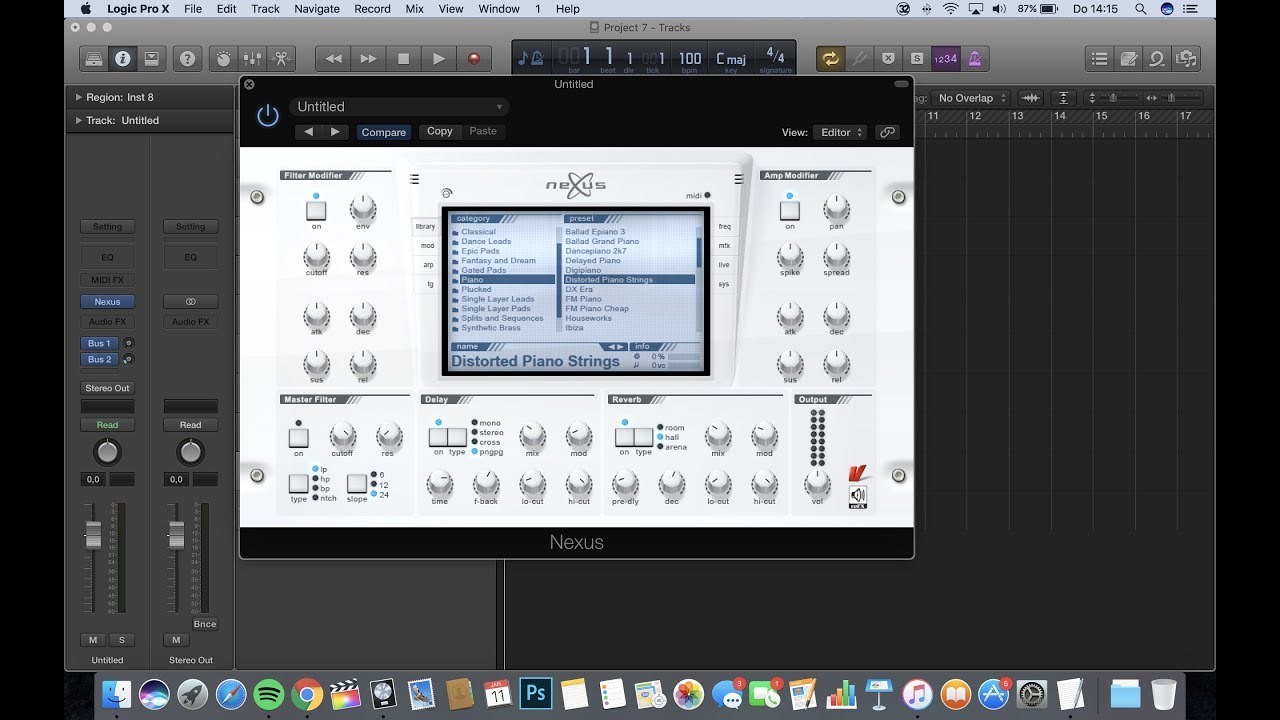Image resolution: width=1280 pixels, height=720 pixels.
Task: Expand the Track: Untitled disclosure triangle
Action: coord(79,120)
